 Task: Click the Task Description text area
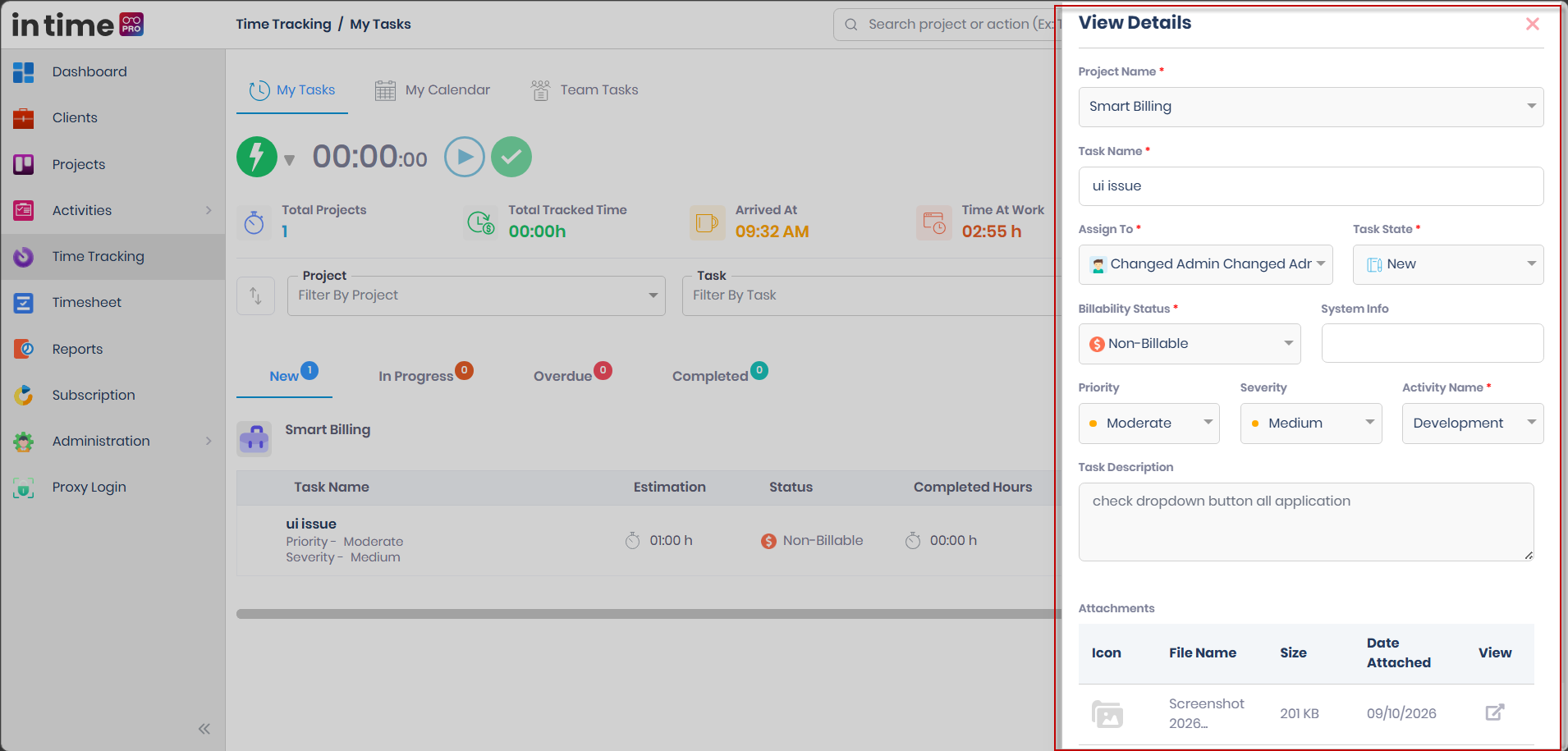tap(1306, 522)
